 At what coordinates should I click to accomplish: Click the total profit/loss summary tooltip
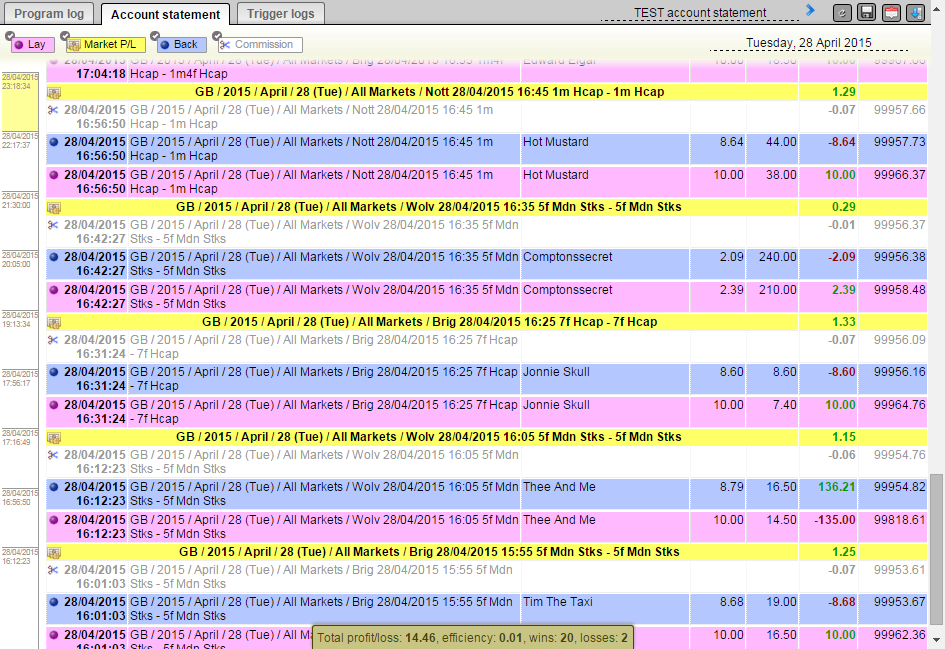(472, 638)
